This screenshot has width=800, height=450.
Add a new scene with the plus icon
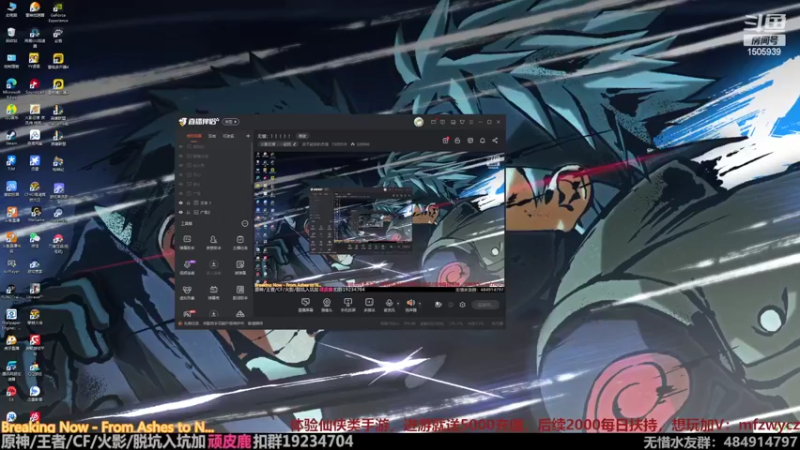248,136
